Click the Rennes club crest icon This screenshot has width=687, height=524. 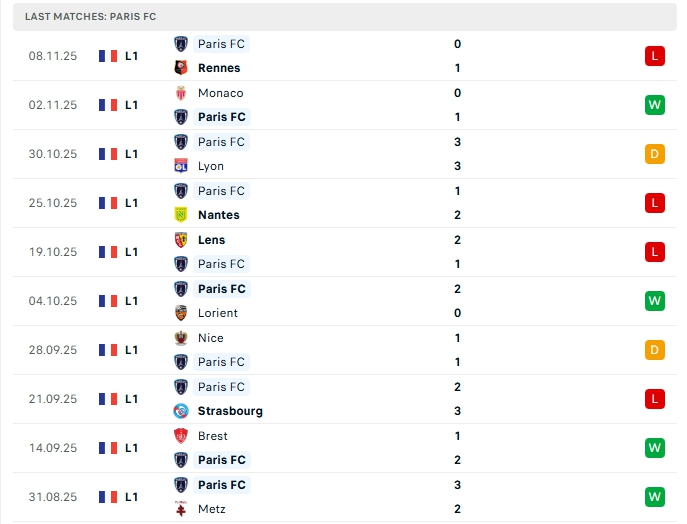(x=181, y=68)
